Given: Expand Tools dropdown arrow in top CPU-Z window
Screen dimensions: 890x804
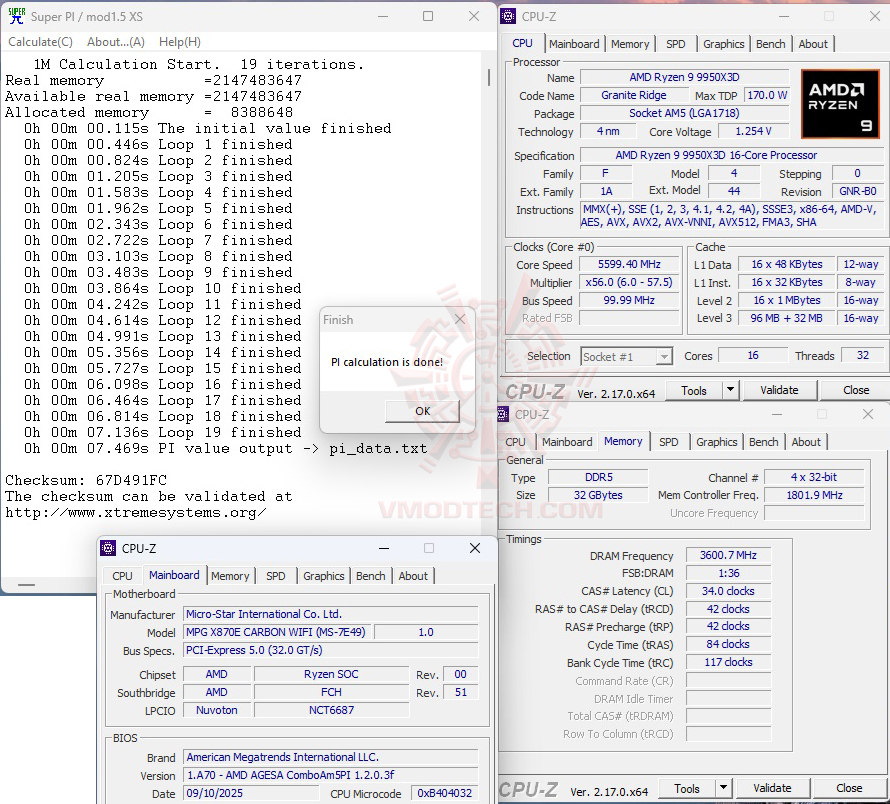Looking at the screenshot, I should coord(731,391).
